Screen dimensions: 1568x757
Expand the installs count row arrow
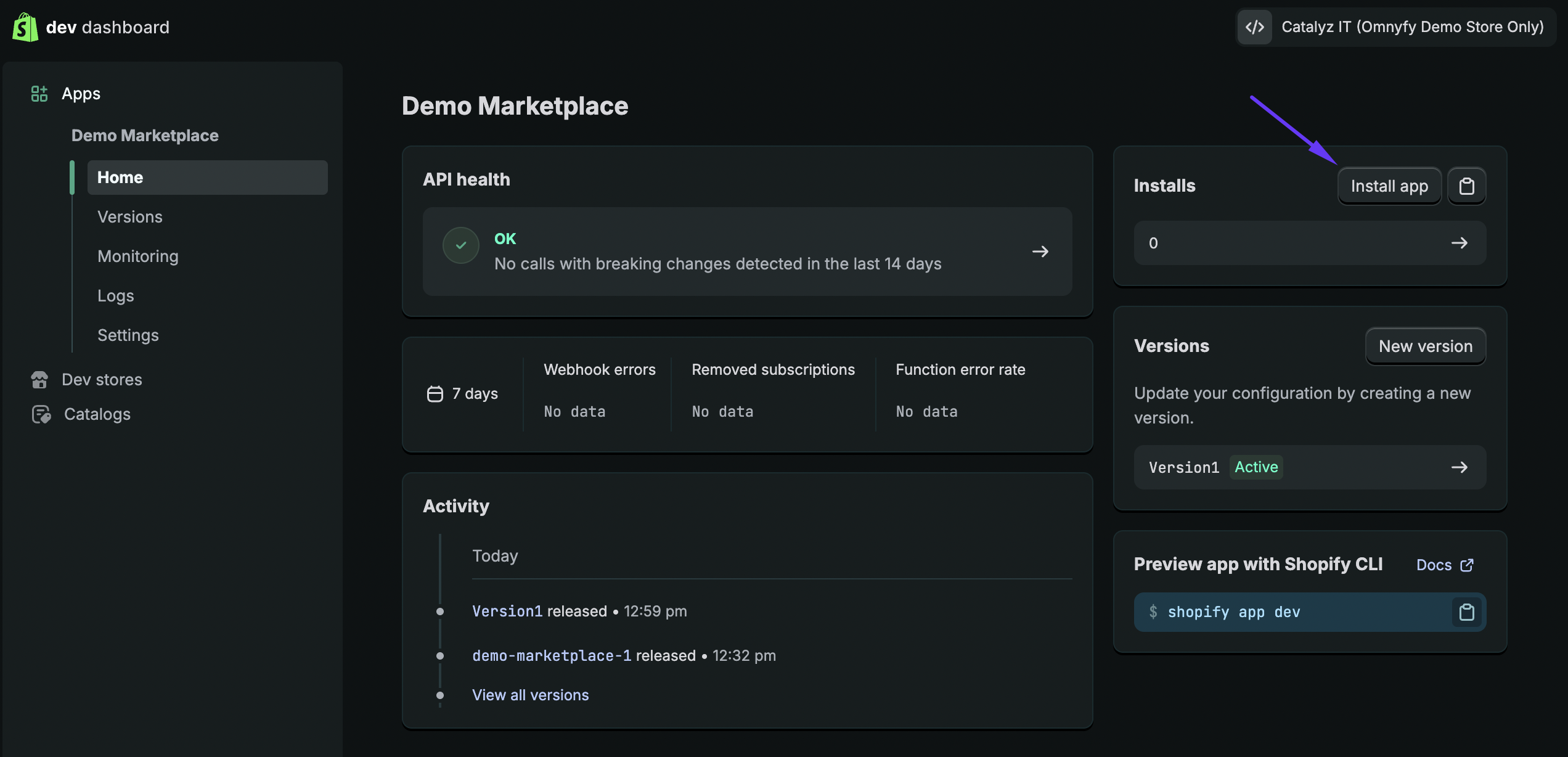1459,243
